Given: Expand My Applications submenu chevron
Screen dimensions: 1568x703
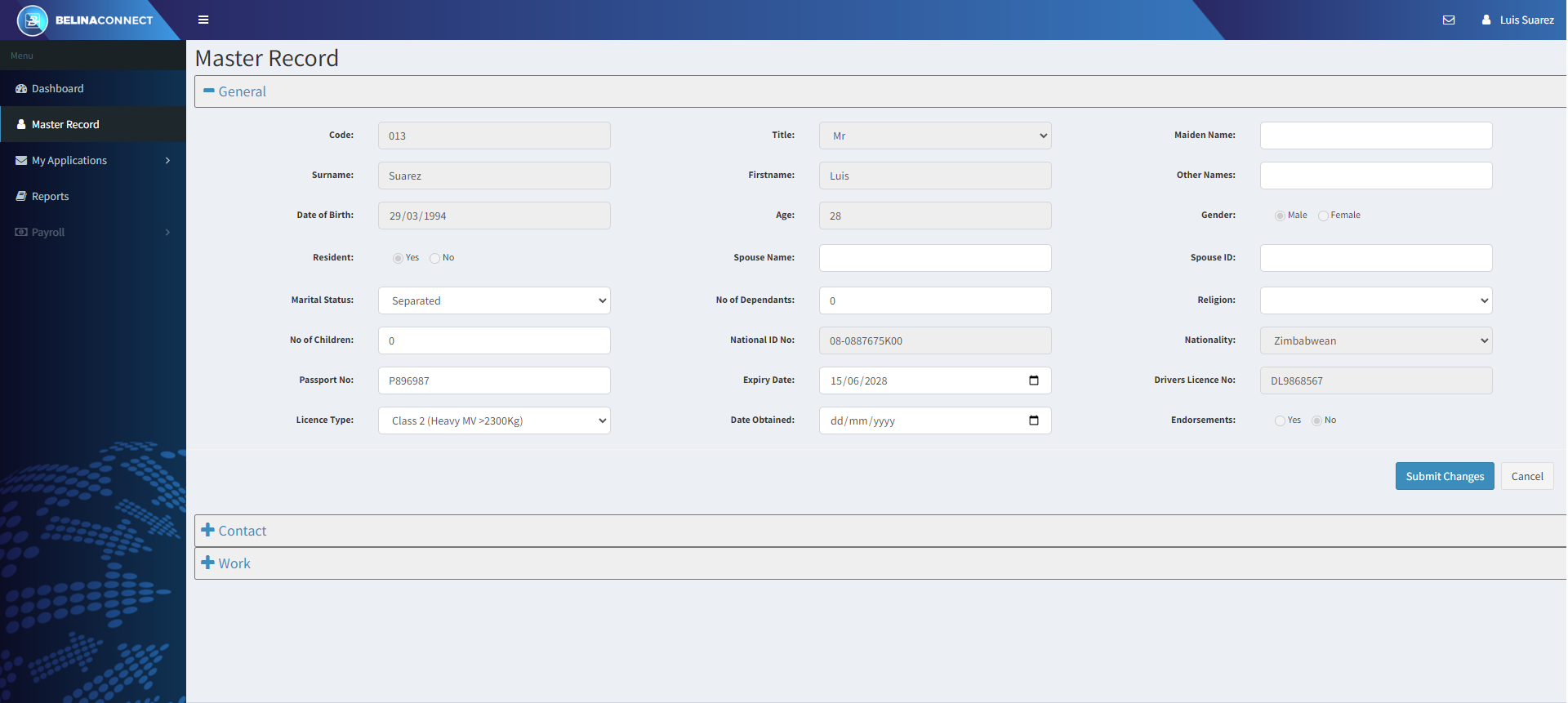Looking at the screenshot, I should (x=167, y=160).
